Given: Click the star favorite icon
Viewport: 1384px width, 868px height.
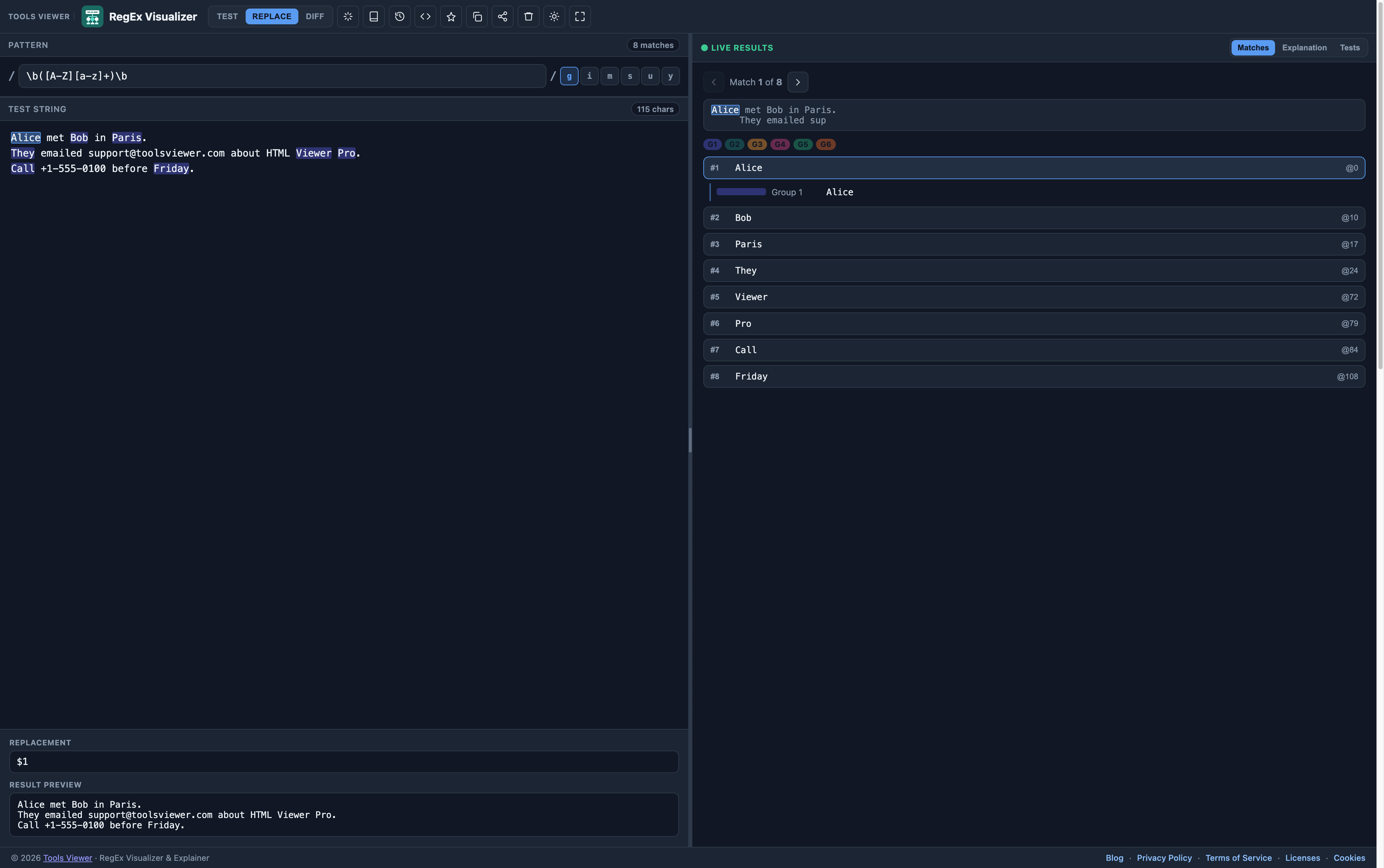Looking at the screenshot, I should [x=451, y=17].
